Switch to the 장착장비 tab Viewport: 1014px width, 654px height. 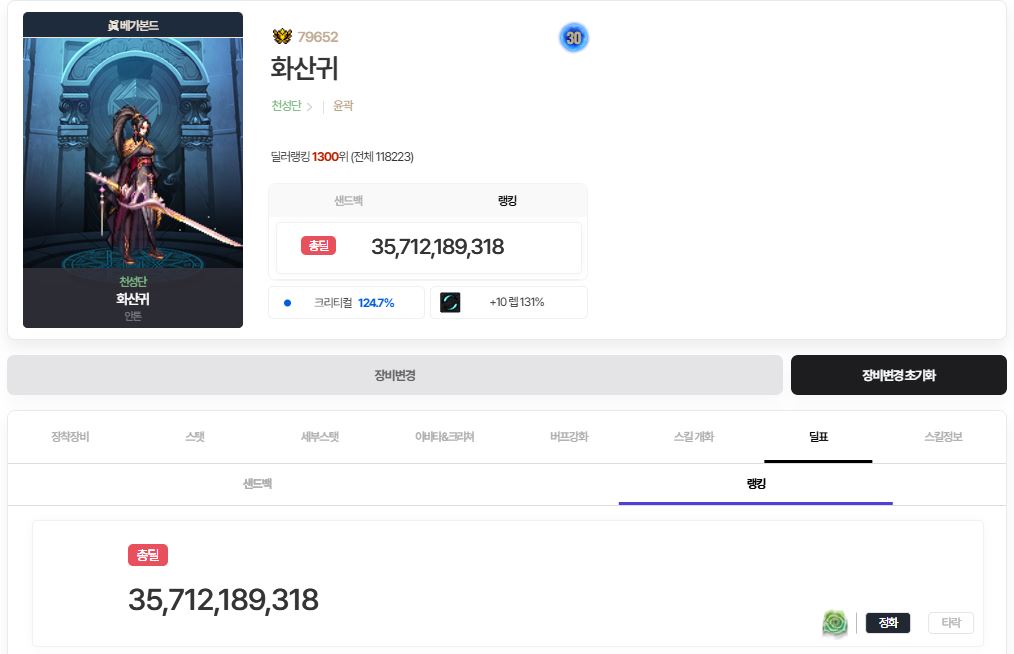(x=70, y=437)
